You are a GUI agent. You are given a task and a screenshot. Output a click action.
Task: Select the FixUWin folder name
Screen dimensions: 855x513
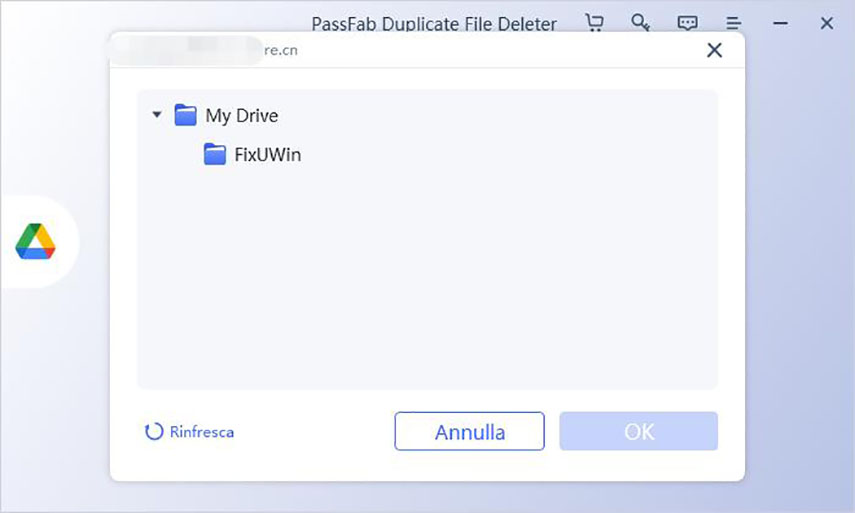pos(267,156)
